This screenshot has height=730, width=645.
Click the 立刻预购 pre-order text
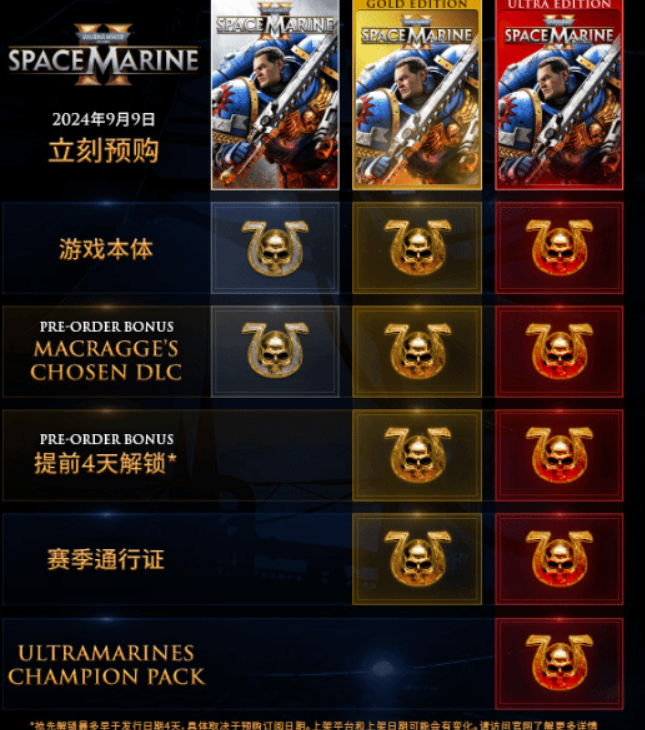103,150
